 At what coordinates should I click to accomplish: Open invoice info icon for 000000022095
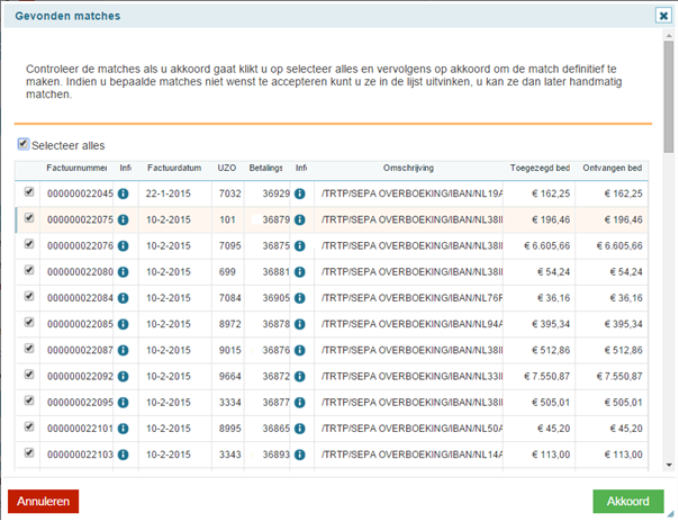click(123, 402)
